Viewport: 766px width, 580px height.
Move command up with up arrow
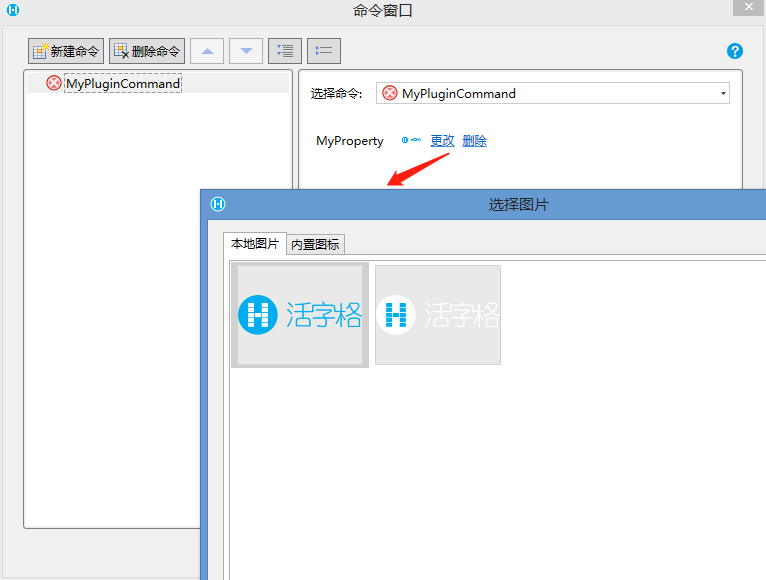[207, 51]
